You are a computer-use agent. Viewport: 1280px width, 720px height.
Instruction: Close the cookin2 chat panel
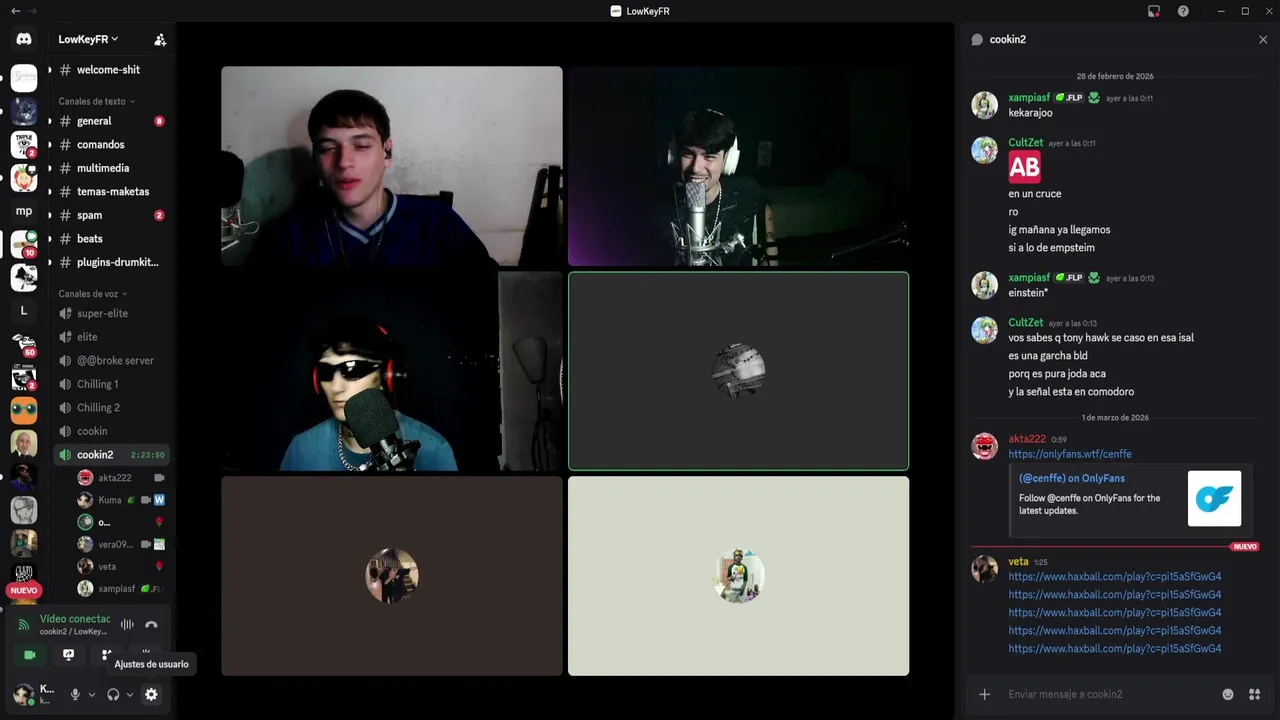pos(1263,40)
